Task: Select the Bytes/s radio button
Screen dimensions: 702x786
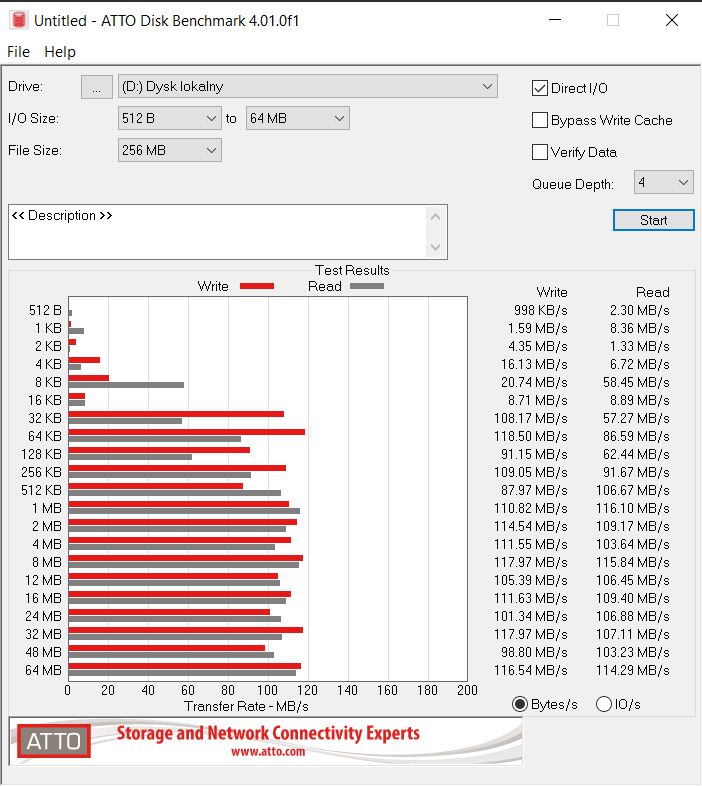Action: point(520,704)
